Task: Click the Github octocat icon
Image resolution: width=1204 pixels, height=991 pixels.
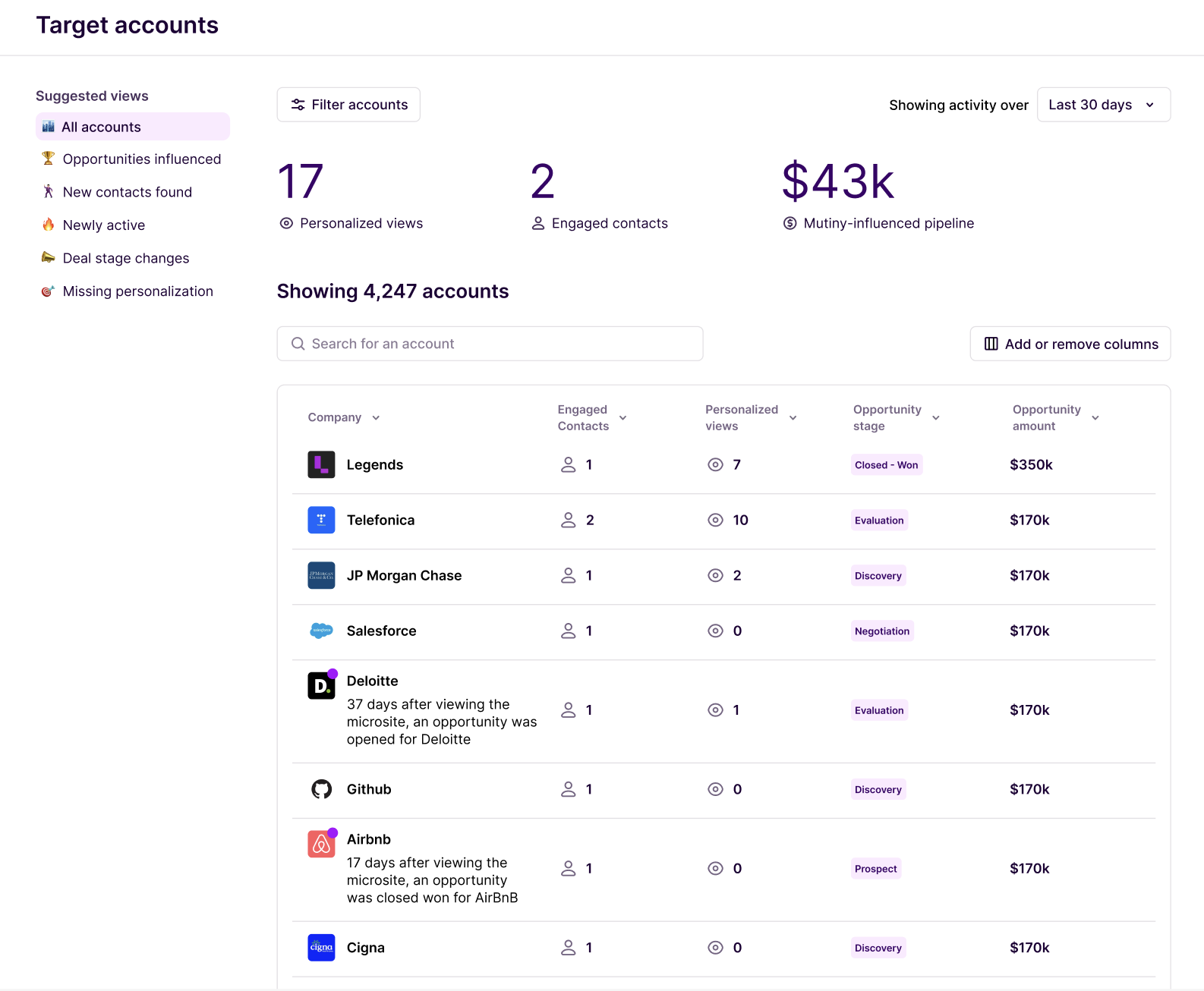Action: (321, 789)
